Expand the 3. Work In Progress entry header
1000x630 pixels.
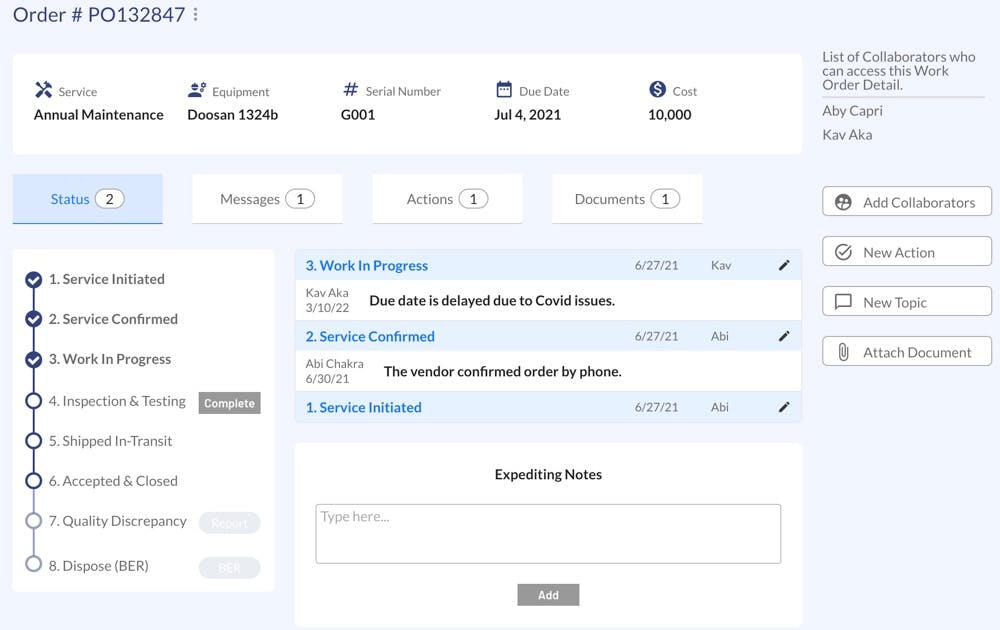[x=366, y=266]
